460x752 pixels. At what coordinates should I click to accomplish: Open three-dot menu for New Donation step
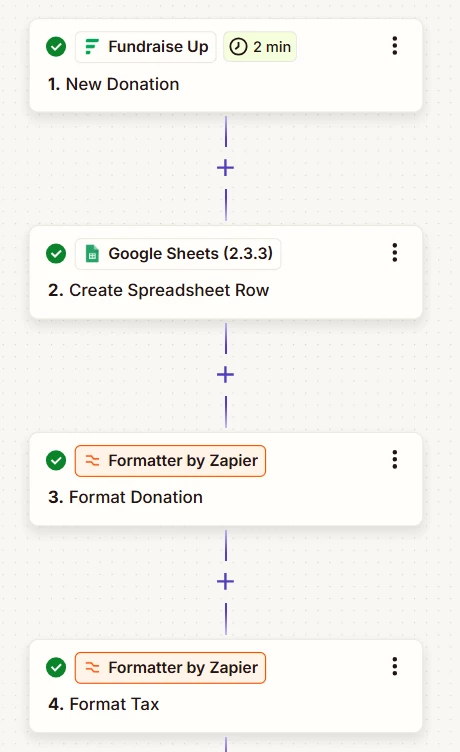pos(395,46)
